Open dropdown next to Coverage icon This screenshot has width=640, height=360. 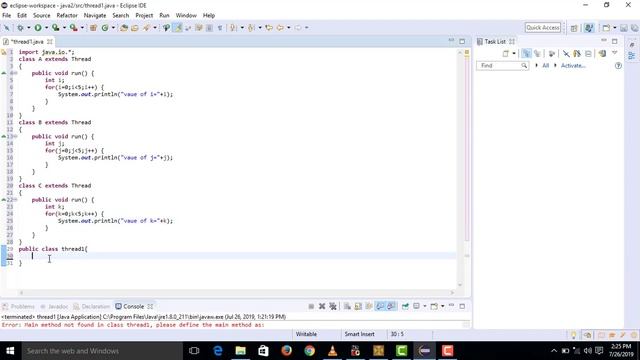pos(64,28)
